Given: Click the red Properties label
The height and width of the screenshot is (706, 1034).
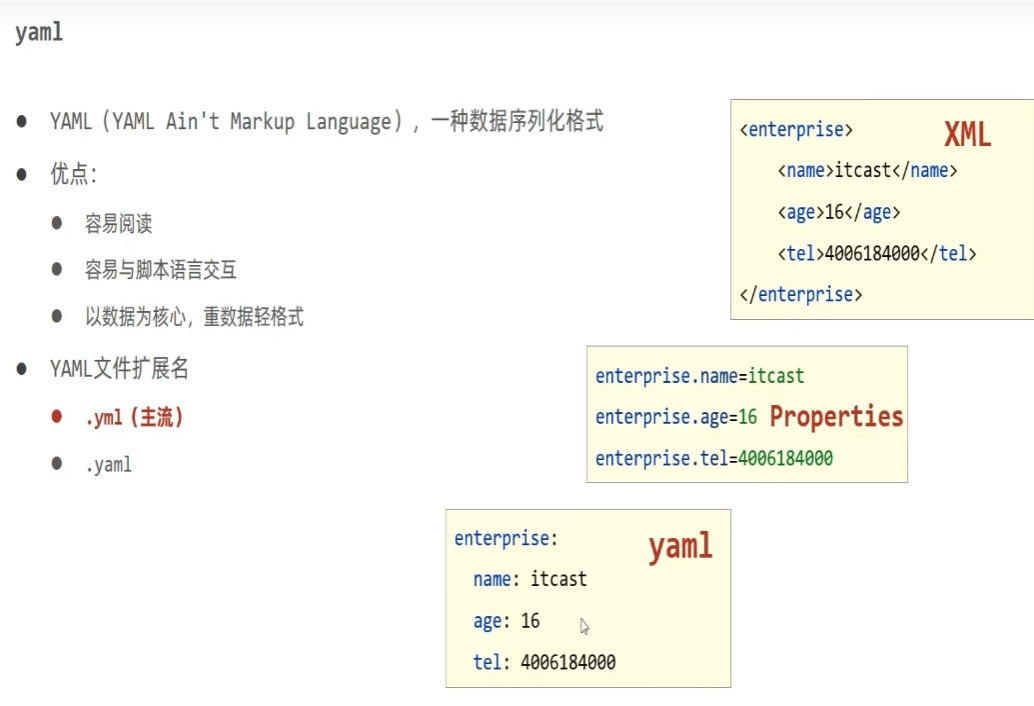Looking at the screenshot, I should click(836, 417).
